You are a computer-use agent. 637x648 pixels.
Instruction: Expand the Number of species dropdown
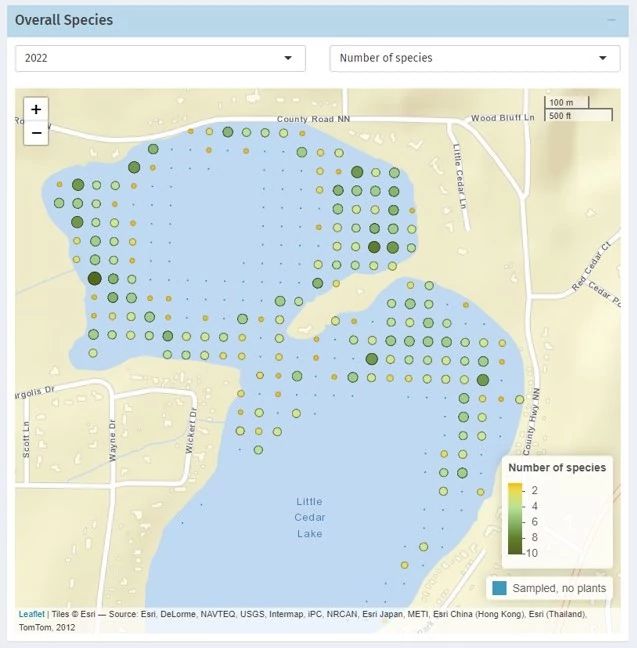click(474, 58)
